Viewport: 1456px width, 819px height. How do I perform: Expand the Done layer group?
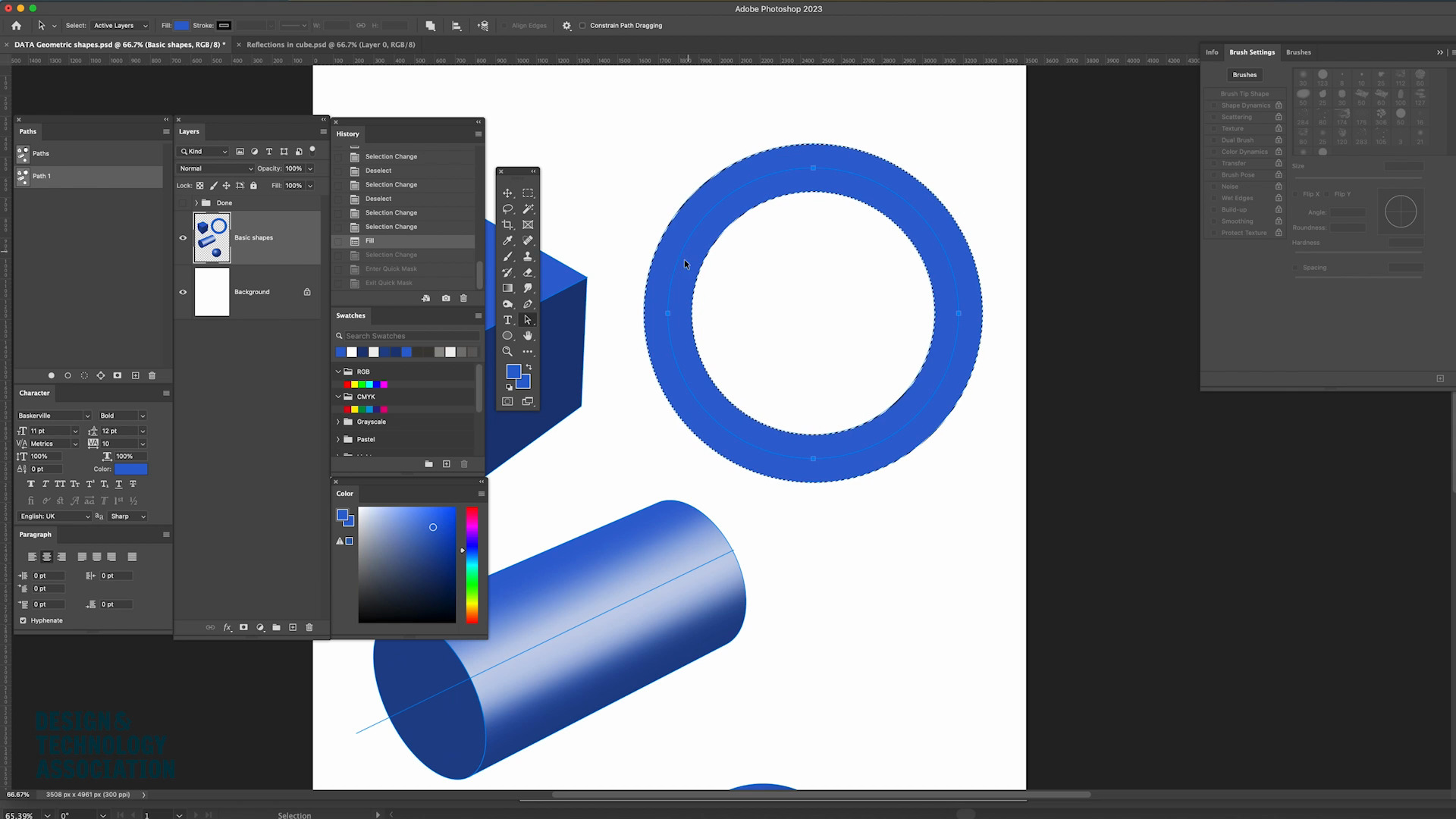(196, 203)
